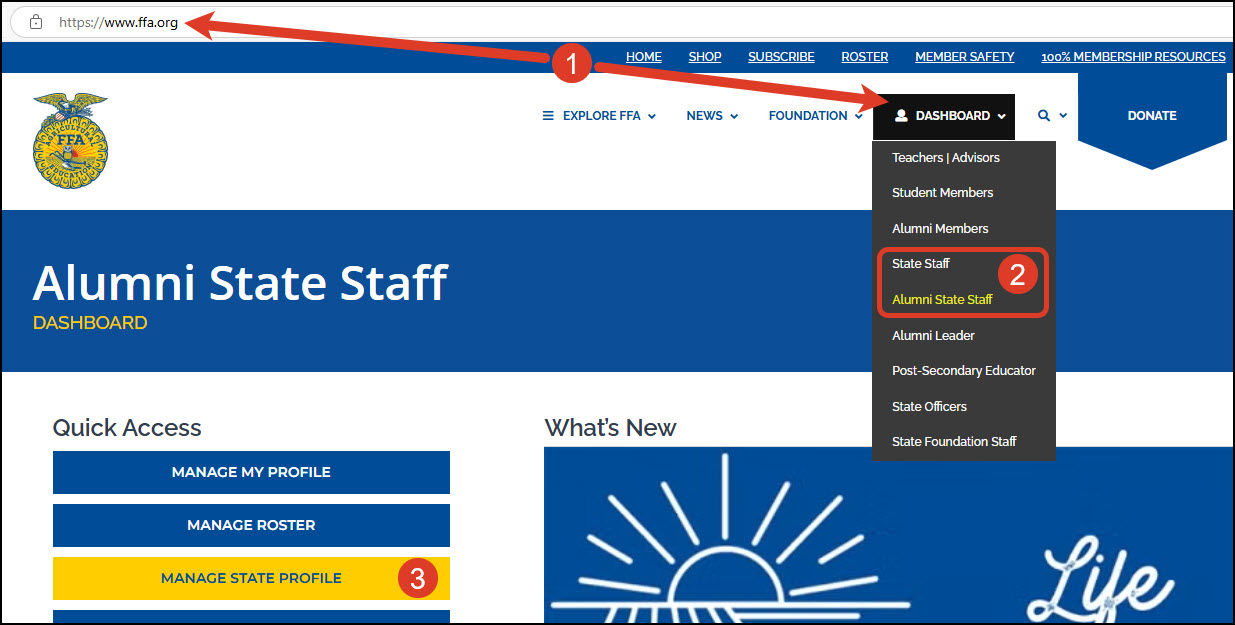
Task: Select State Foundation Staff dashboard
Action: coord(954,441)
